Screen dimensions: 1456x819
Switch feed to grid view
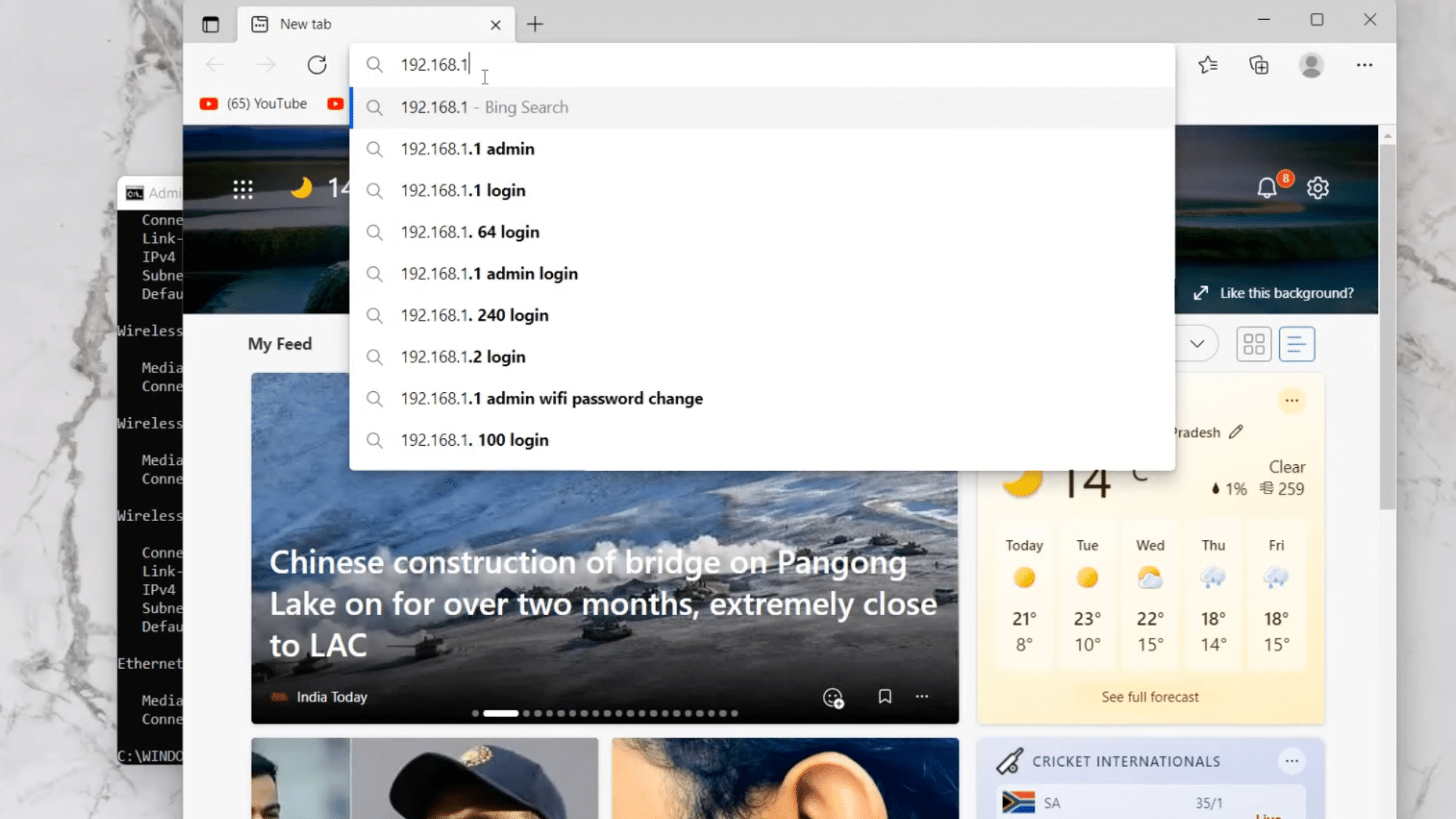click(1254, 344)
